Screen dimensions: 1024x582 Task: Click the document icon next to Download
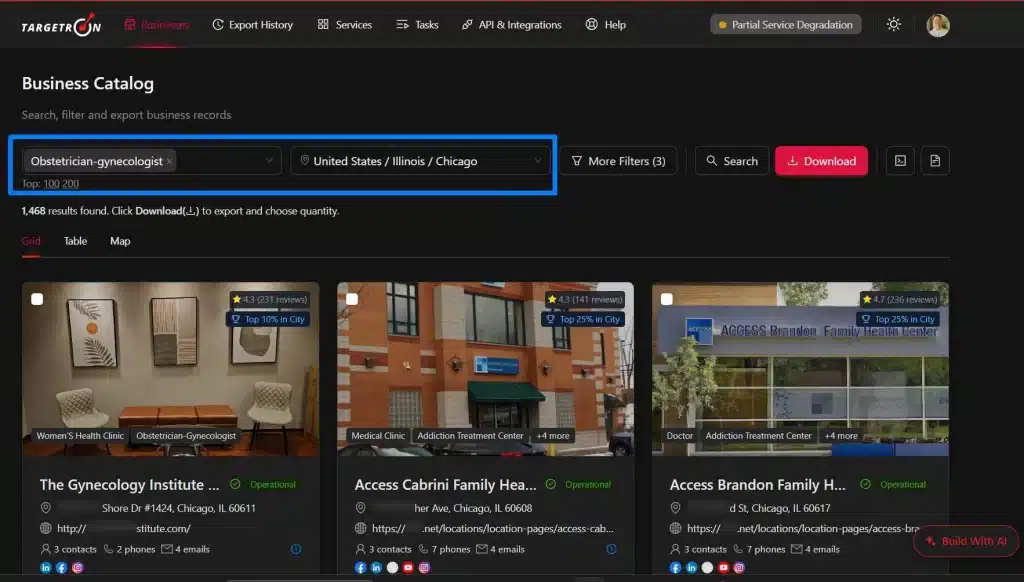(935, 161)
